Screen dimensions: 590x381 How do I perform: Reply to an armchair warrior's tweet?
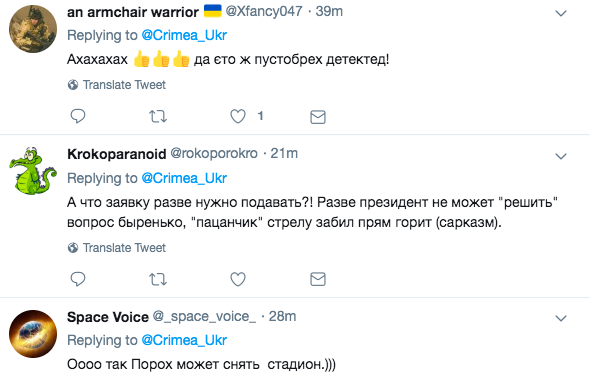(78, 116)
